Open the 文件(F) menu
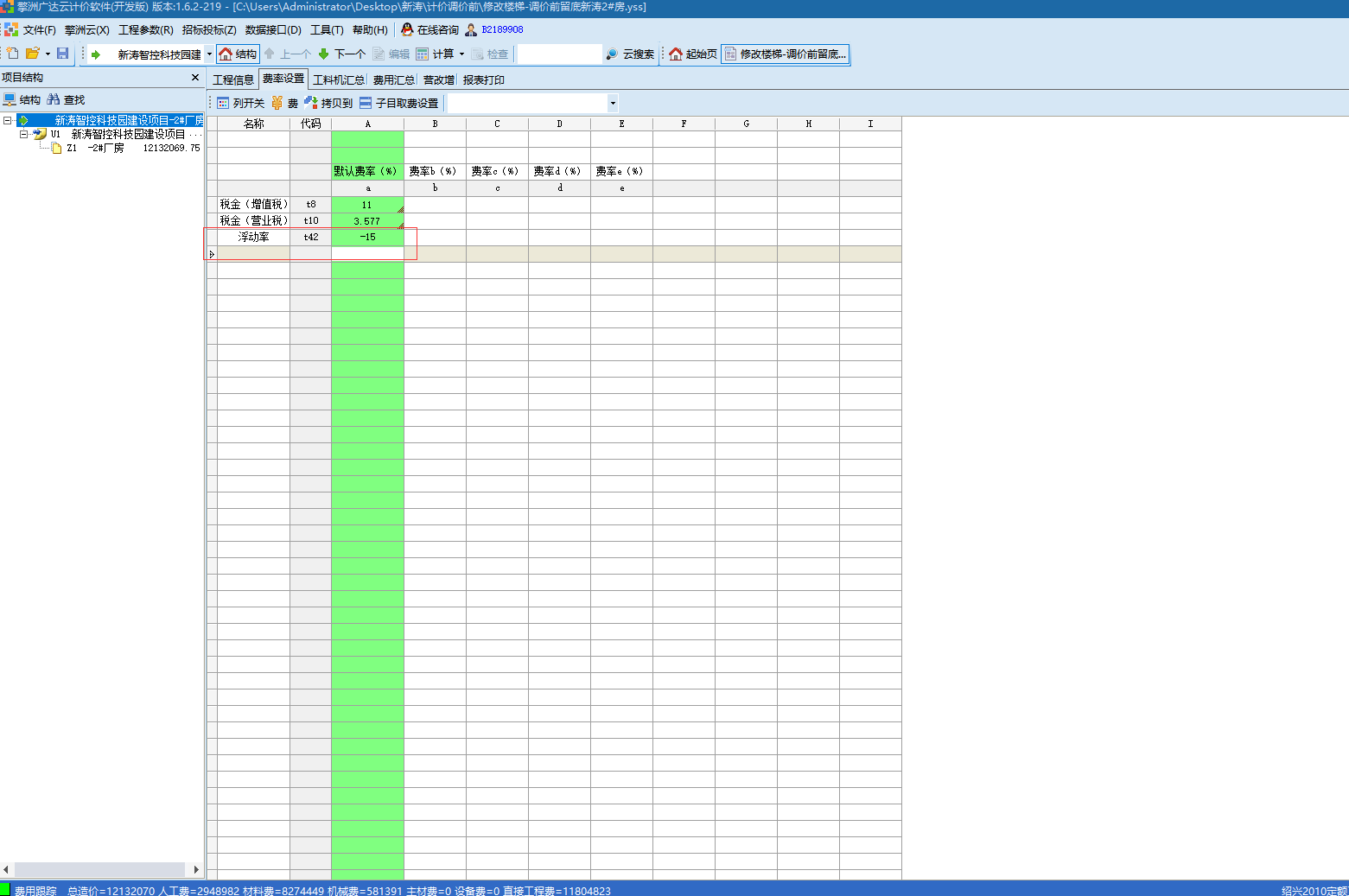Screen dimensions: 1349x896 point(39,29)
